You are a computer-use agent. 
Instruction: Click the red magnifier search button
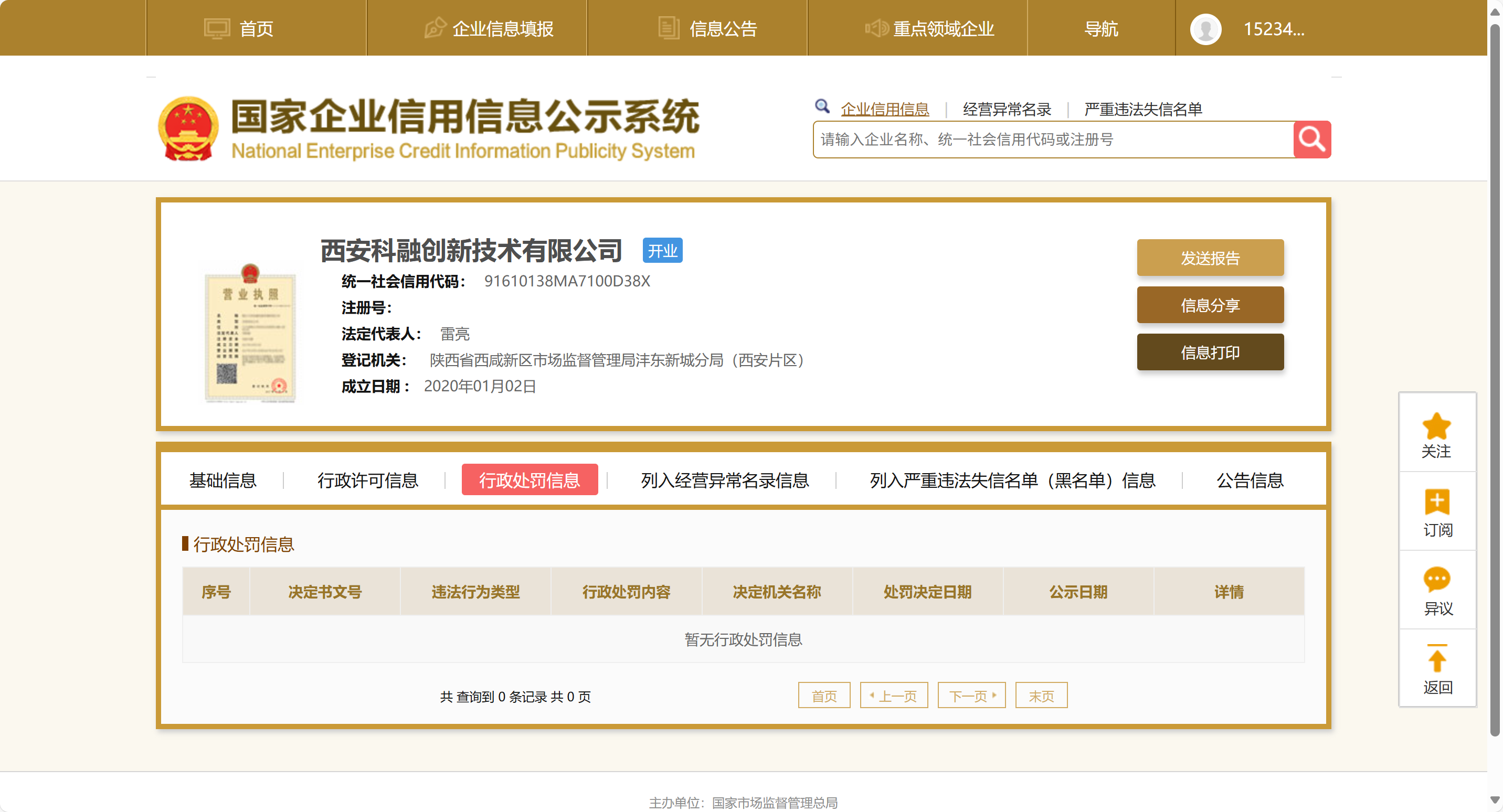click(x=1311, y=140)
